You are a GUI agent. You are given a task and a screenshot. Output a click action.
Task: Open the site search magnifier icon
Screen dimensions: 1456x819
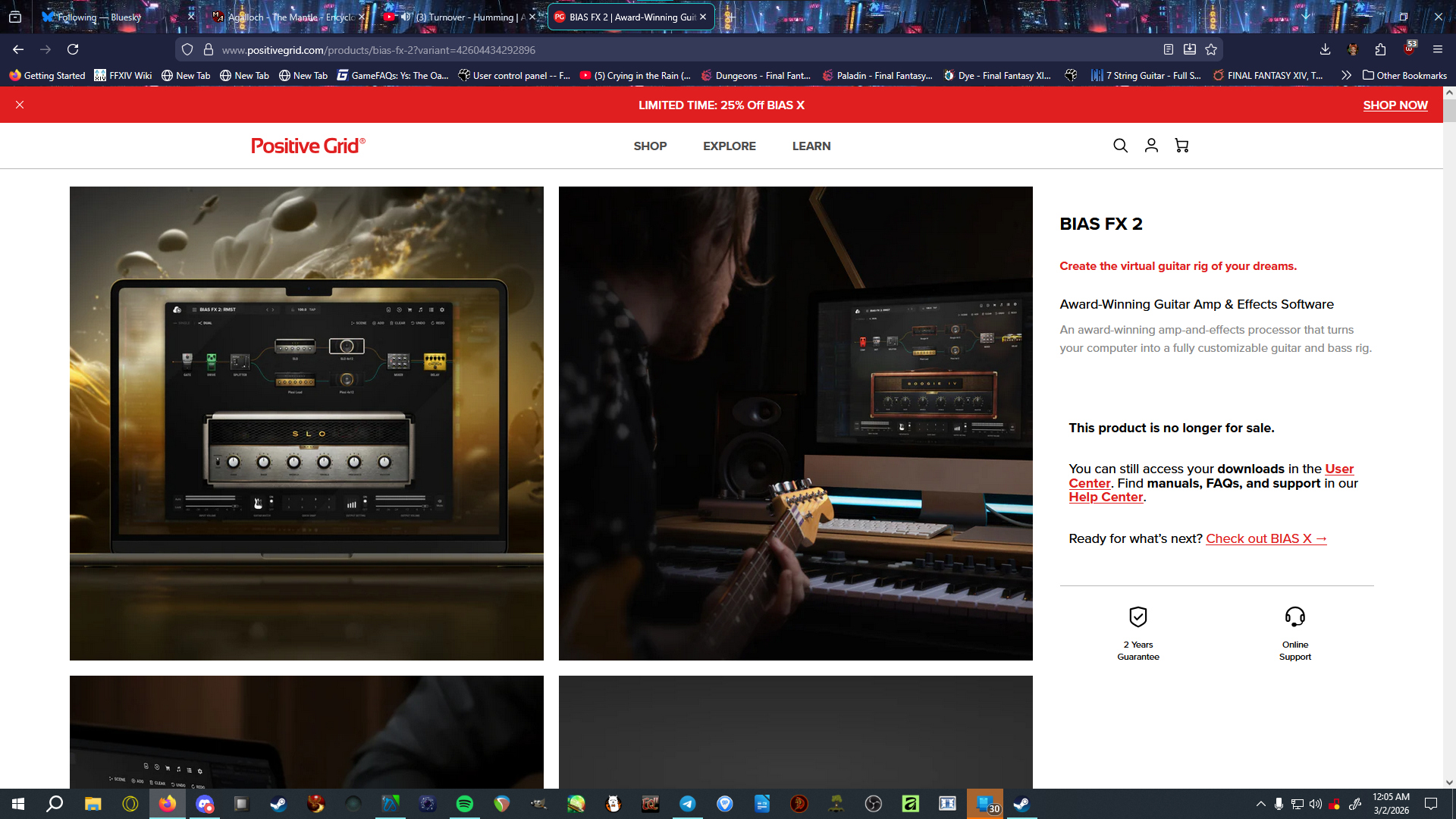tap(1120, 146)
